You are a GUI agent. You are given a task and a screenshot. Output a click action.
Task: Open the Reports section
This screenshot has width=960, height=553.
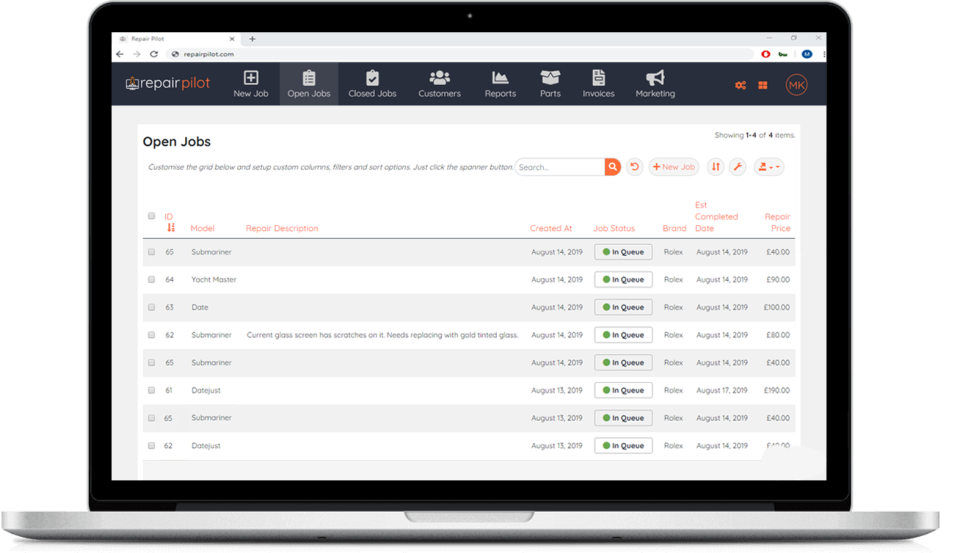pos(500,84)
